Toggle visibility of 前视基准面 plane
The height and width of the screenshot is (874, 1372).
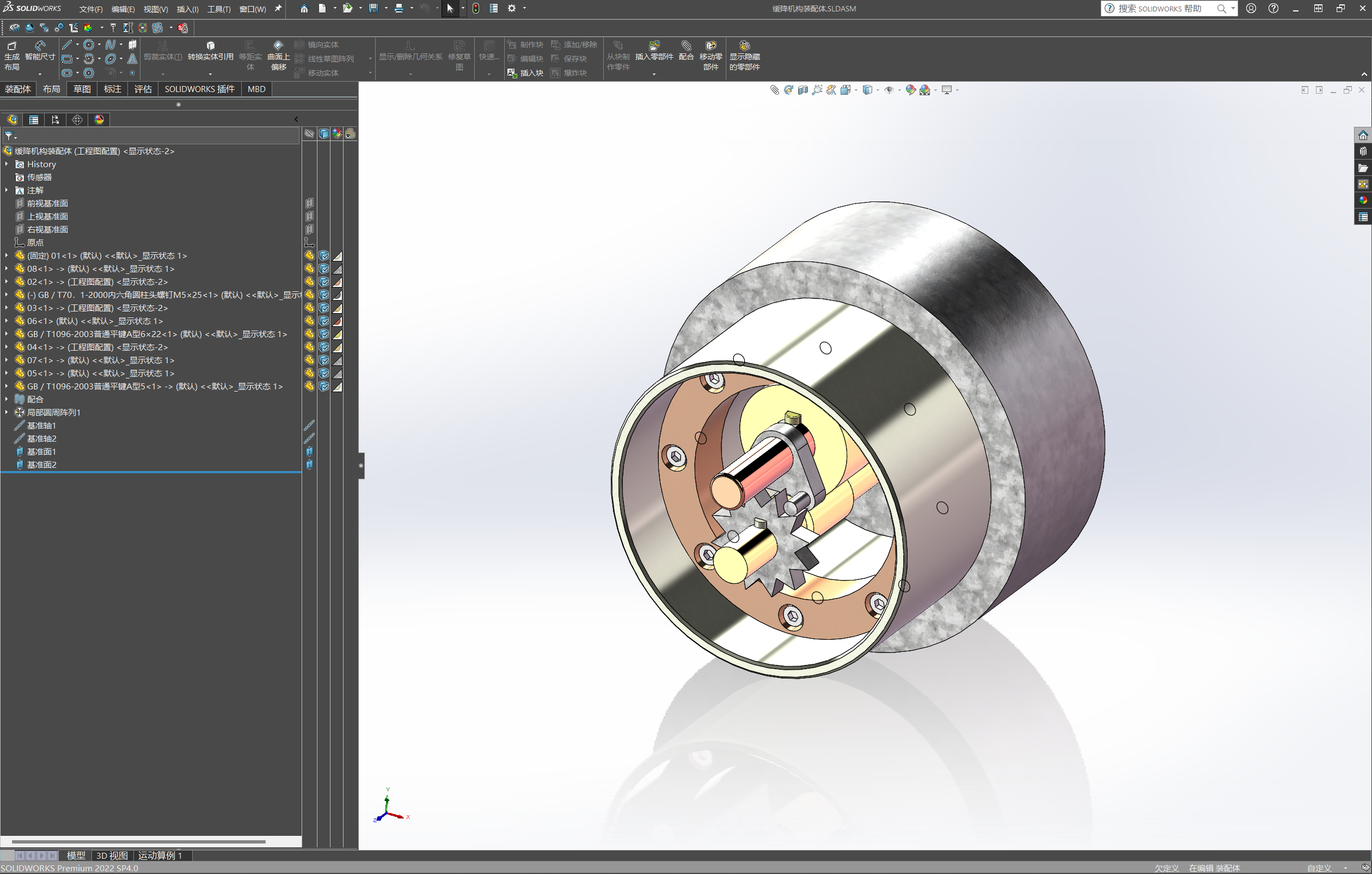pos(309,204)
